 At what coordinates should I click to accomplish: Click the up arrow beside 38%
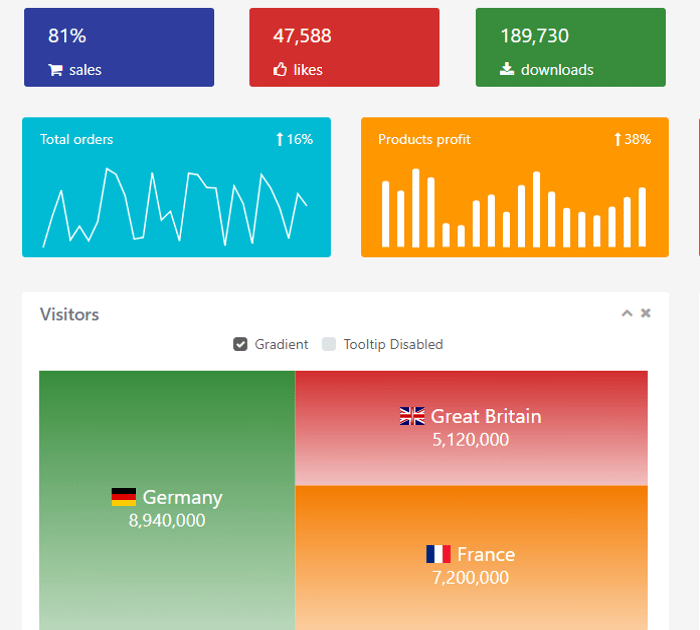(x=617, y=139)
